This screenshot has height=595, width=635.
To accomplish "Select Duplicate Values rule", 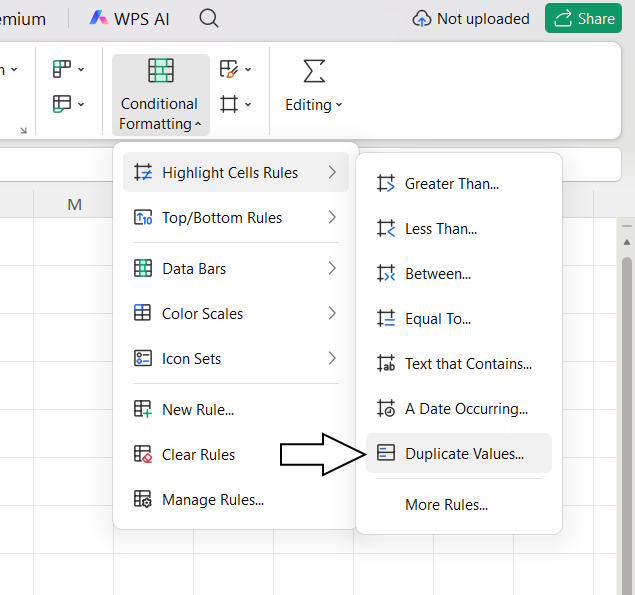I will point(459,453).
